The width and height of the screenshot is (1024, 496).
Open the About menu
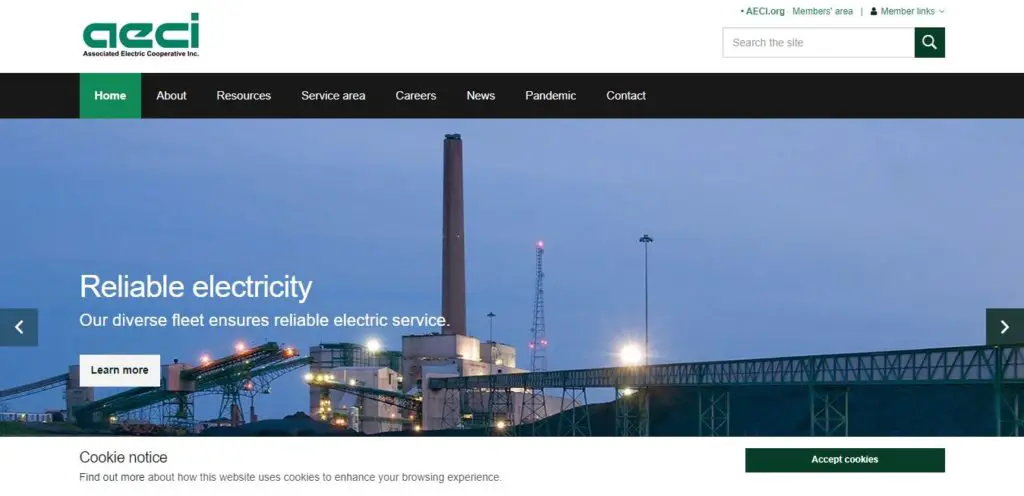tap(171, 95)
